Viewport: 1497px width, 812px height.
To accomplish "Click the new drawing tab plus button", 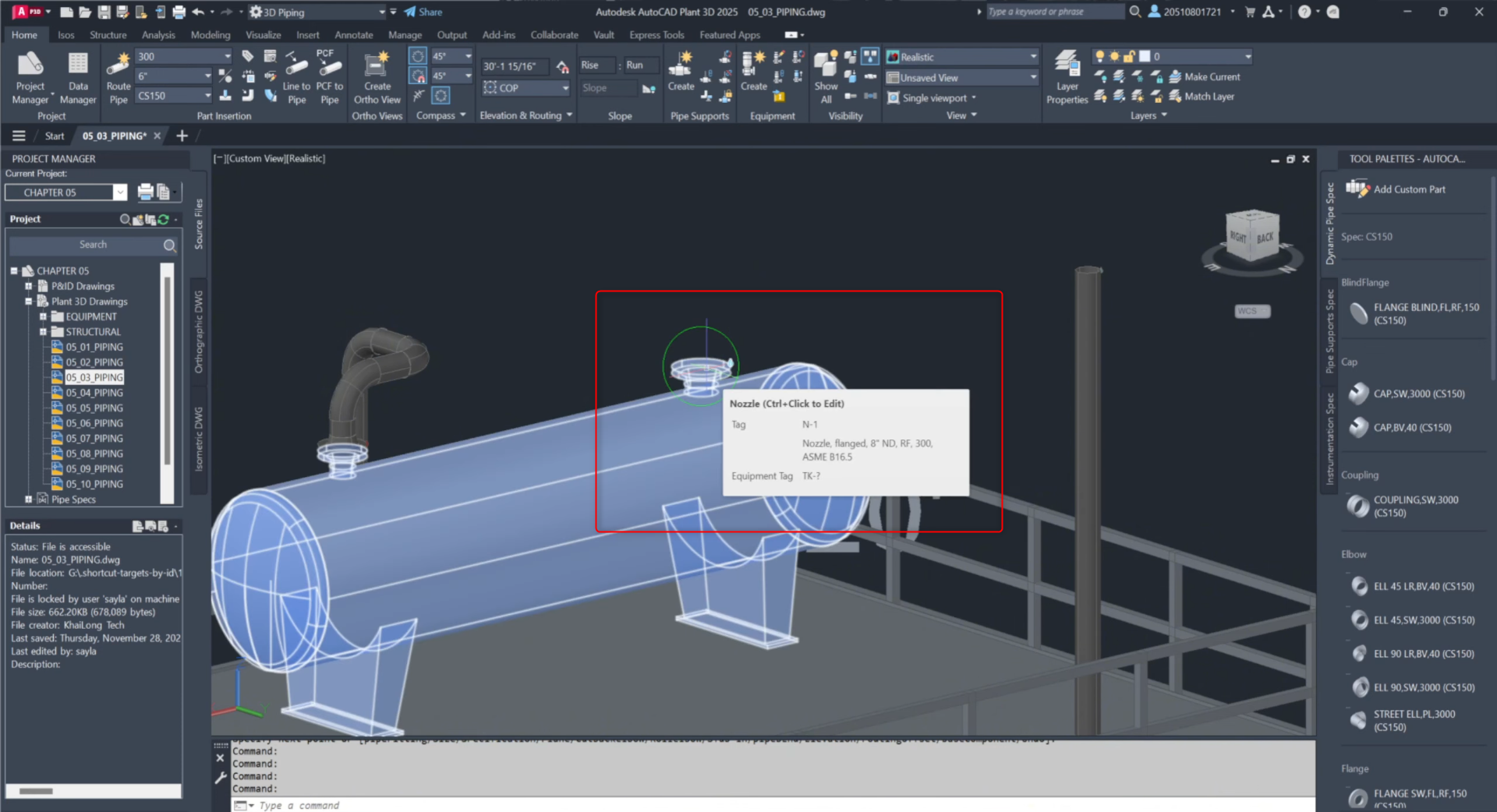I will click(182, 136).
